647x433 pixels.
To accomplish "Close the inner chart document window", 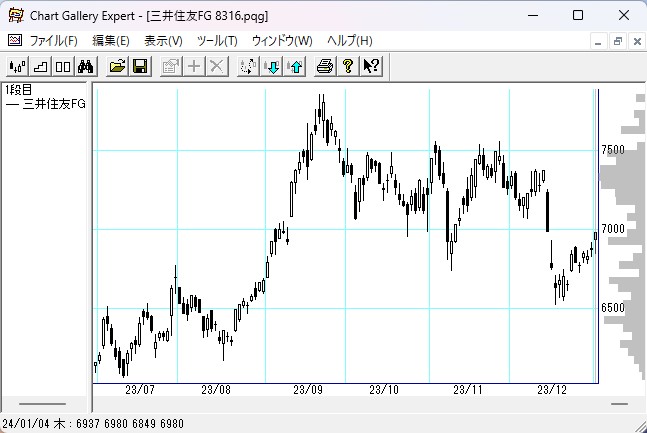I will tap(635, 41).
